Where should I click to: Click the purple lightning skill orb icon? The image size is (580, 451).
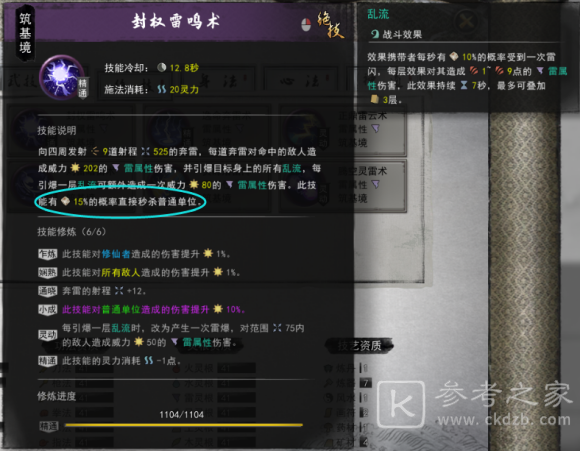tap(62, 77)
